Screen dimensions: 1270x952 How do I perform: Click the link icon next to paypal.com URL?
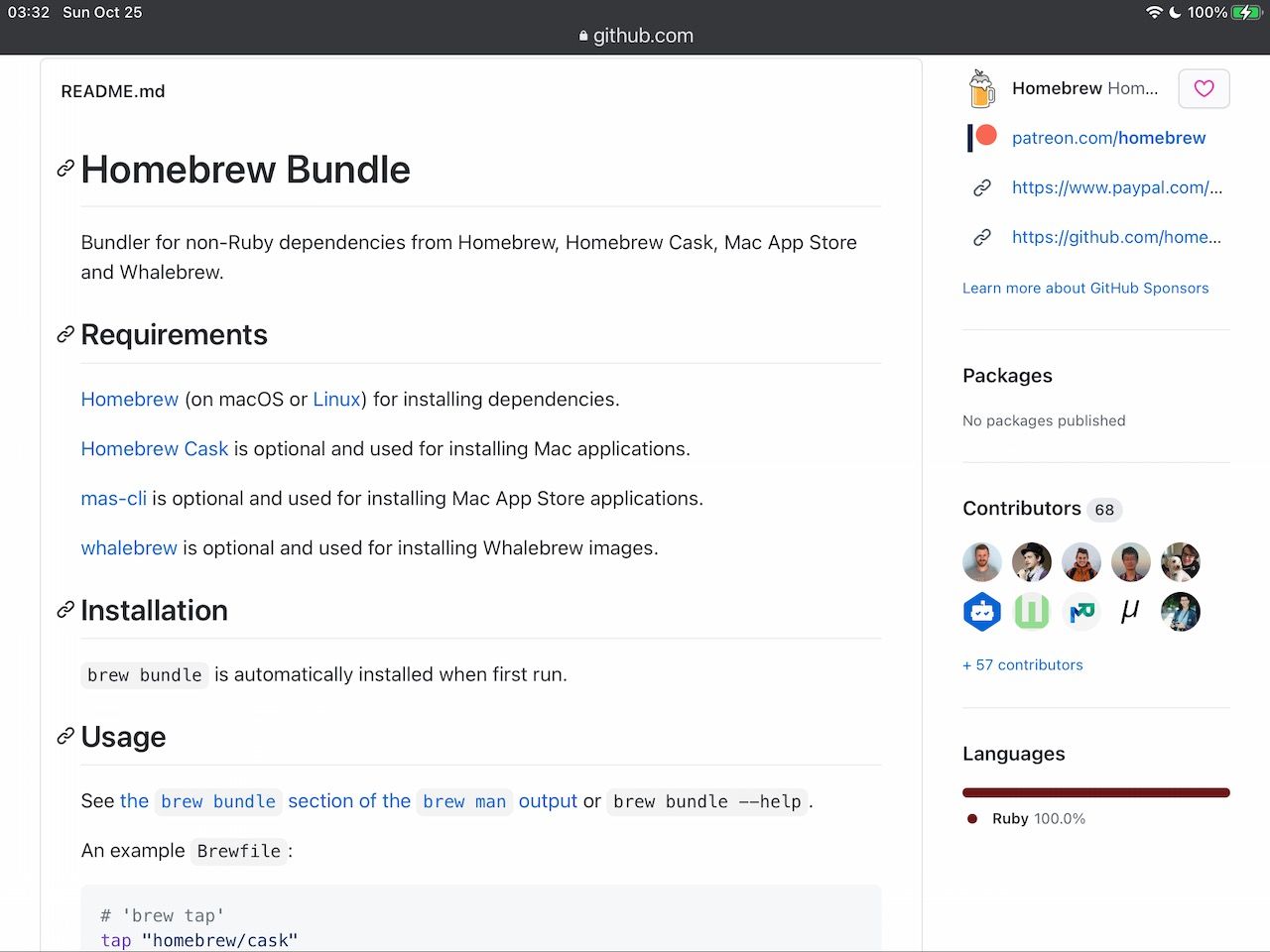[981, 187]
